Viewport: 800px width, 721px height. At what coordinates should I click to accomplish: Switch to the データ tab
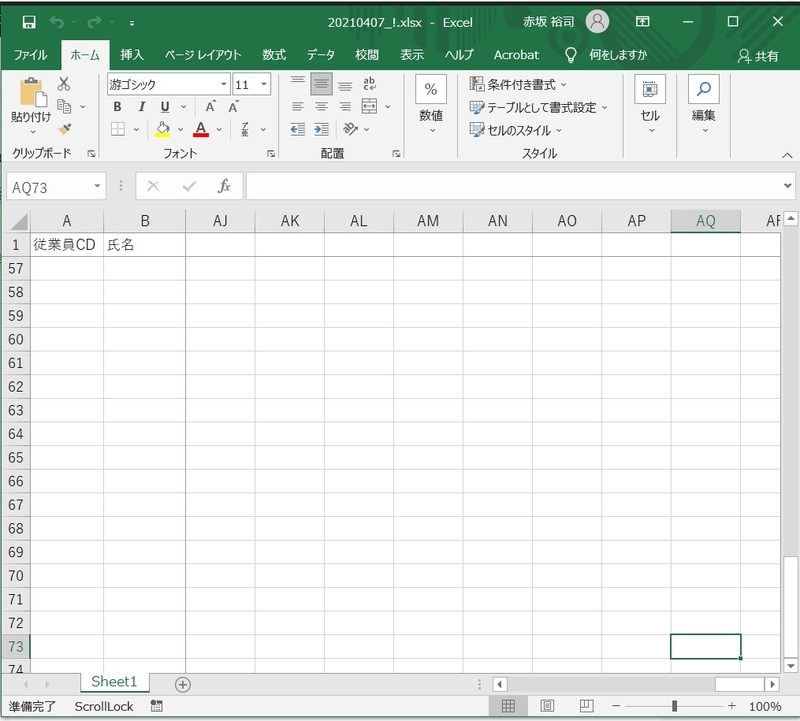point(320,55)
